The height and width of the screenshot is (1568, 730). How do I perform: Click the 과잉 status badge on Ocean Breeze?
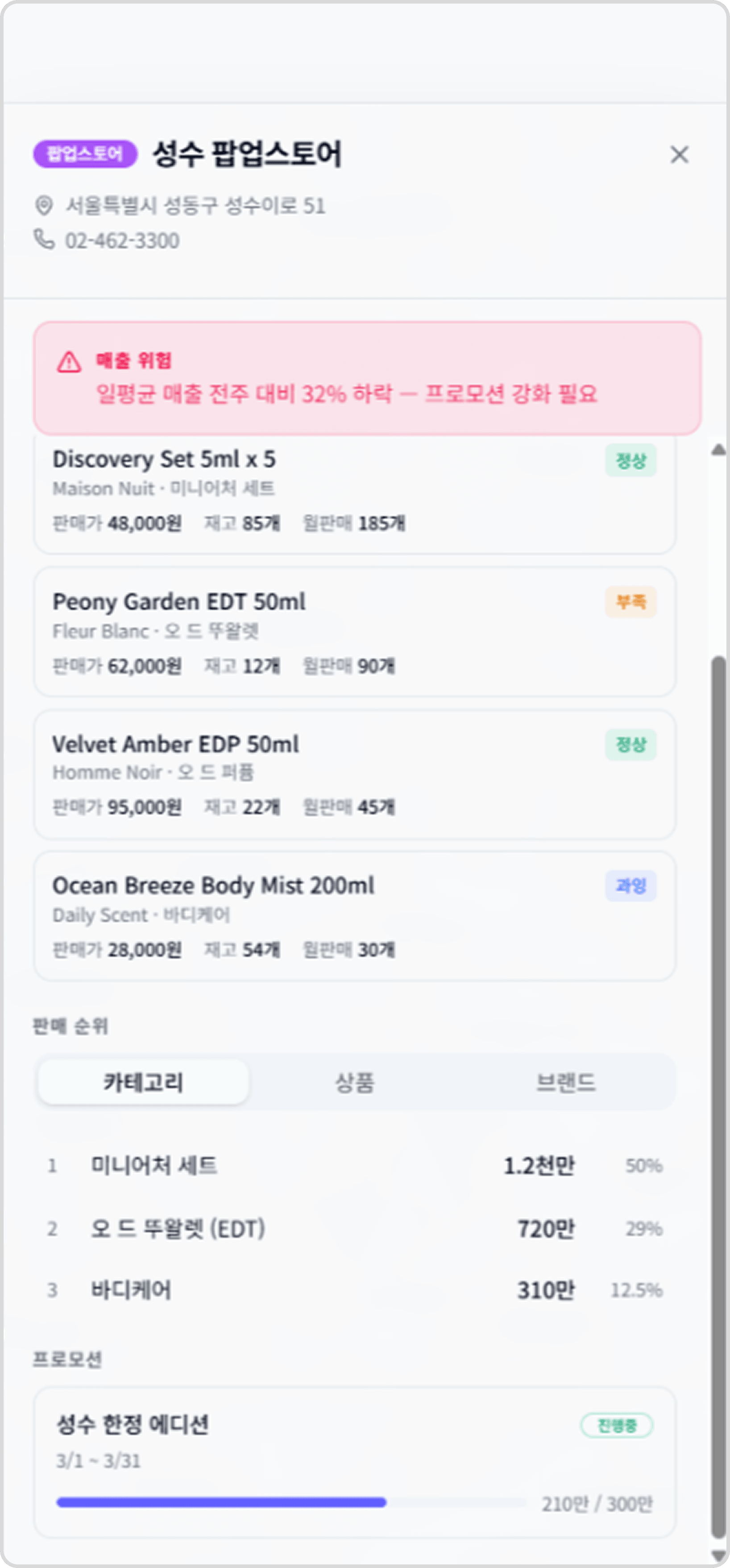pos(631,886)
